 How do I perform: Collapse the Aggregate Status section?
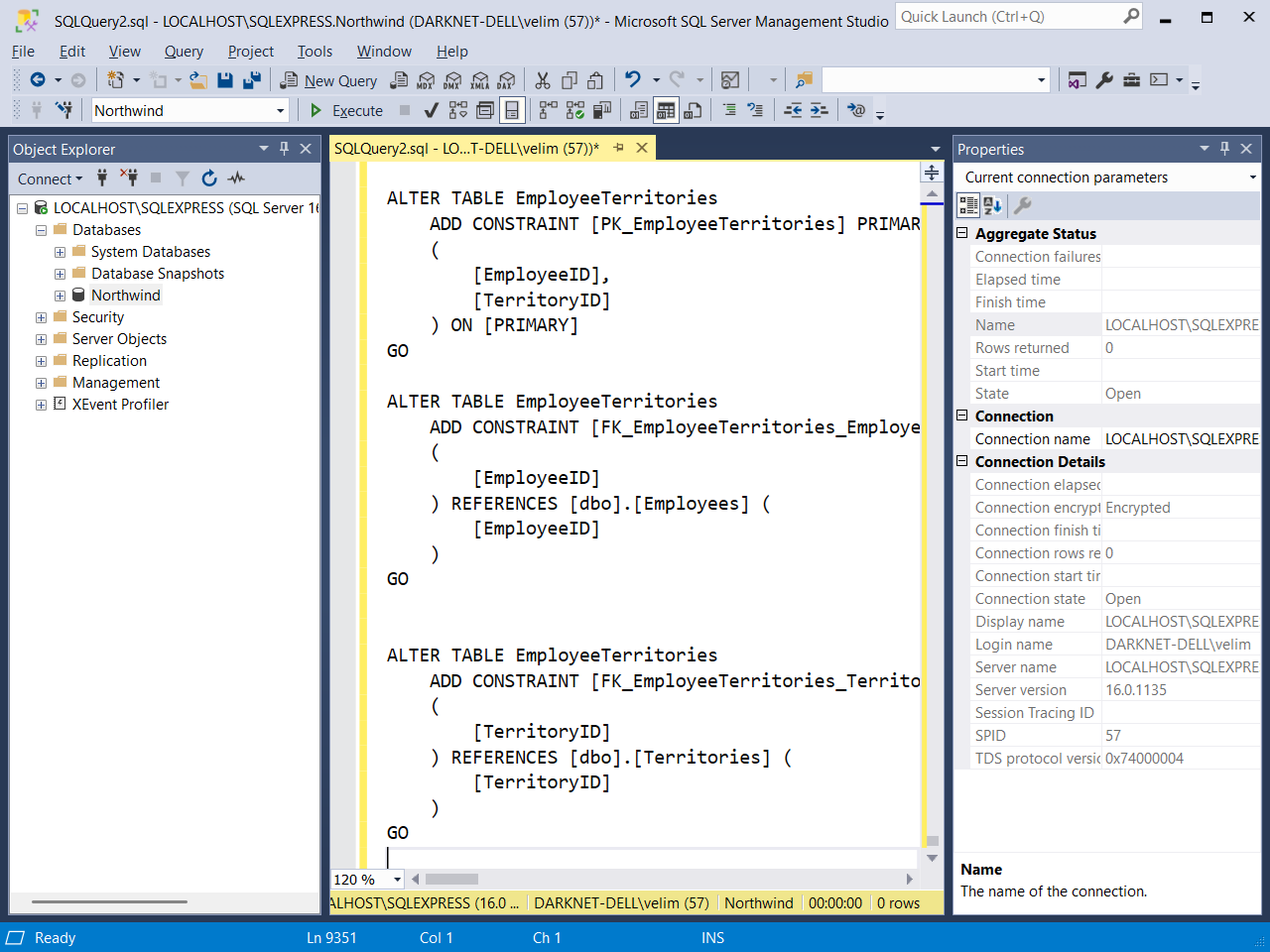(x=961, y=233)
